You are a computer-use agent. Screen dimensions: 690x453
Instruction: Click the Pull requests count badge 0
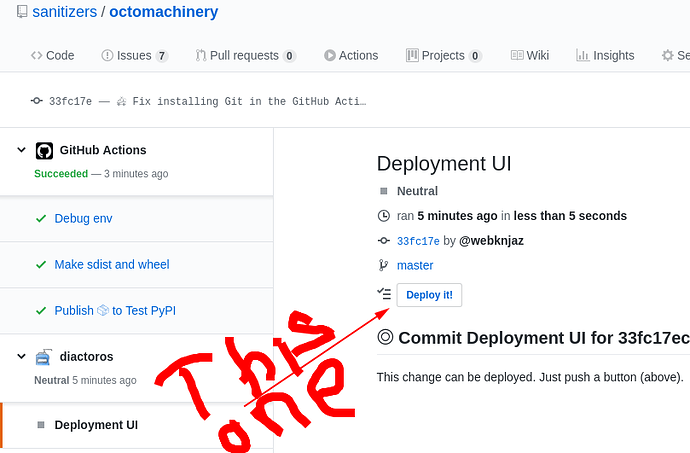[x=289, y=56]
